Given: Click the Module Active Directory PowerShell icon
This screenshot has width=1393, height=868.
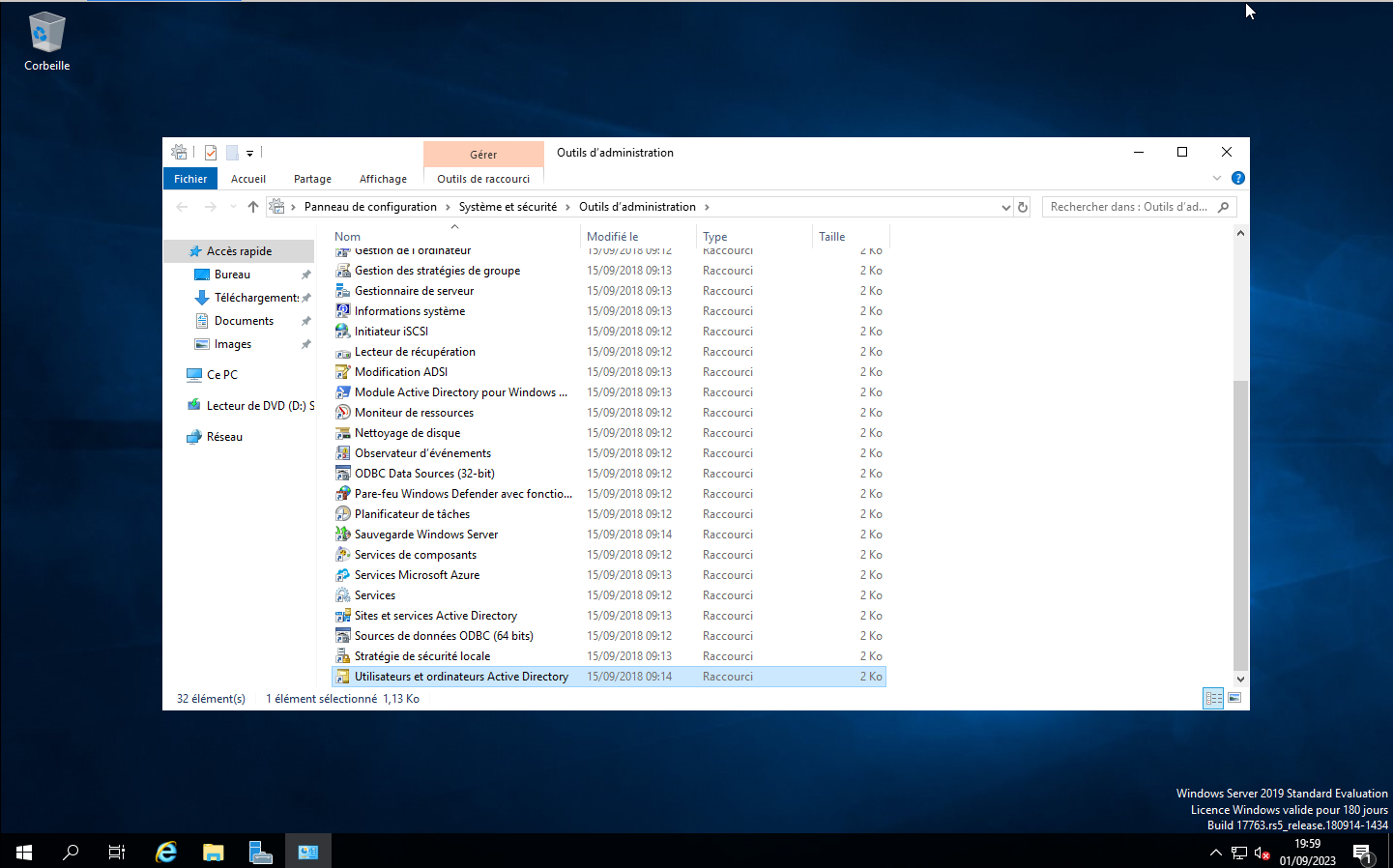Looking at the screenshot, I should point(342,392).
